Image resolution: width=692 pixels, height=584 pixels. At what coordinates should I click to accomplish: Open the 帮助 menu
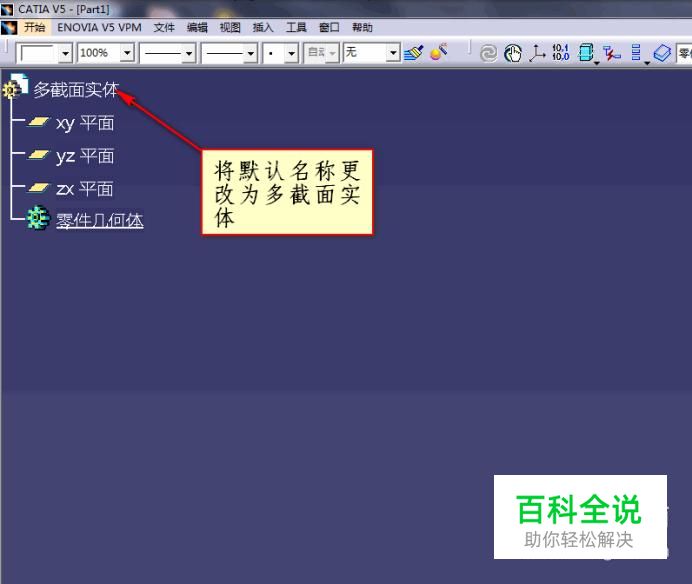362,27
